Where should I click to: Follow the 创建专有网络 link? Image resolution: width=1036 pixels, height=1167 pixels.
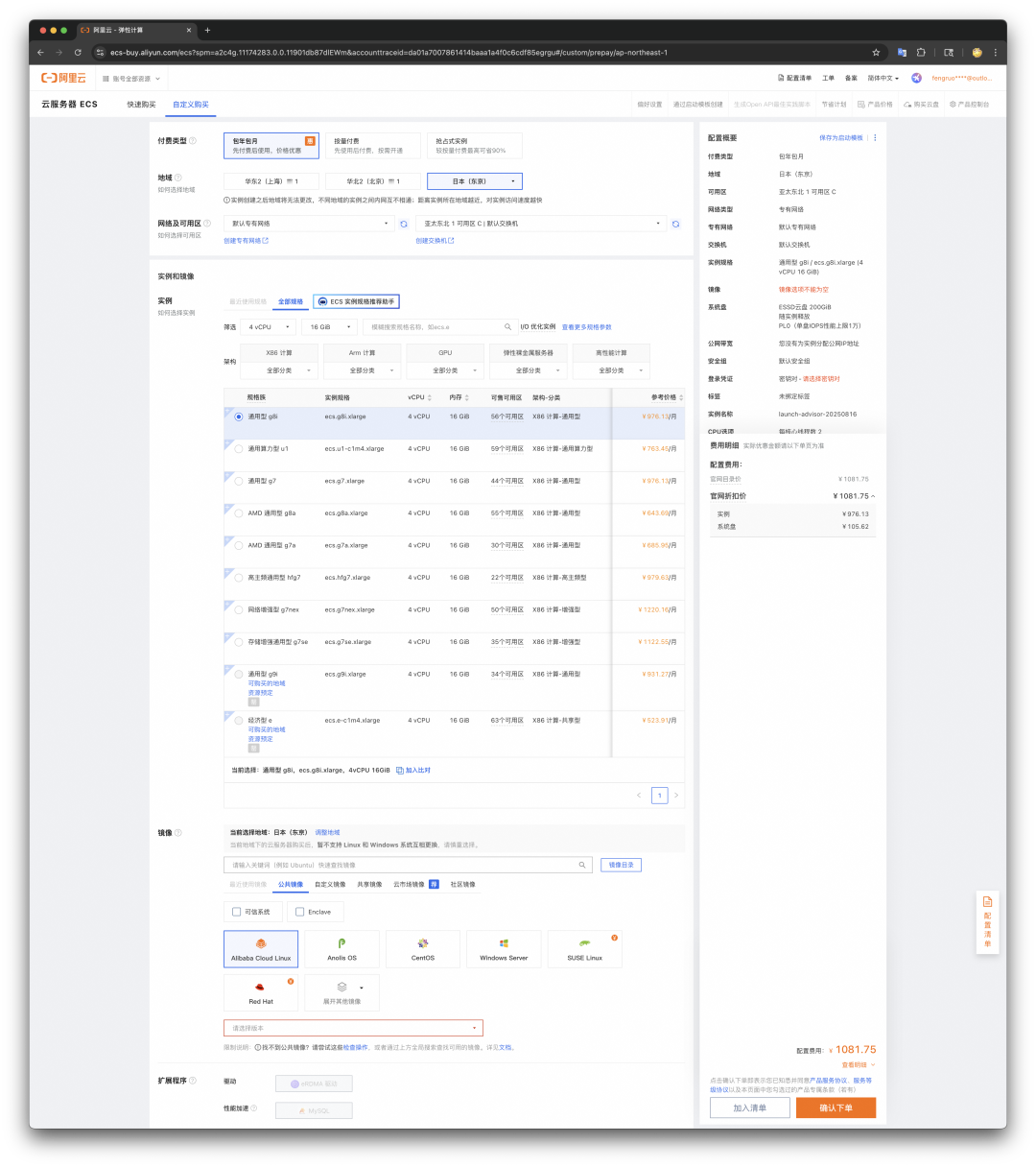point(246,241)
